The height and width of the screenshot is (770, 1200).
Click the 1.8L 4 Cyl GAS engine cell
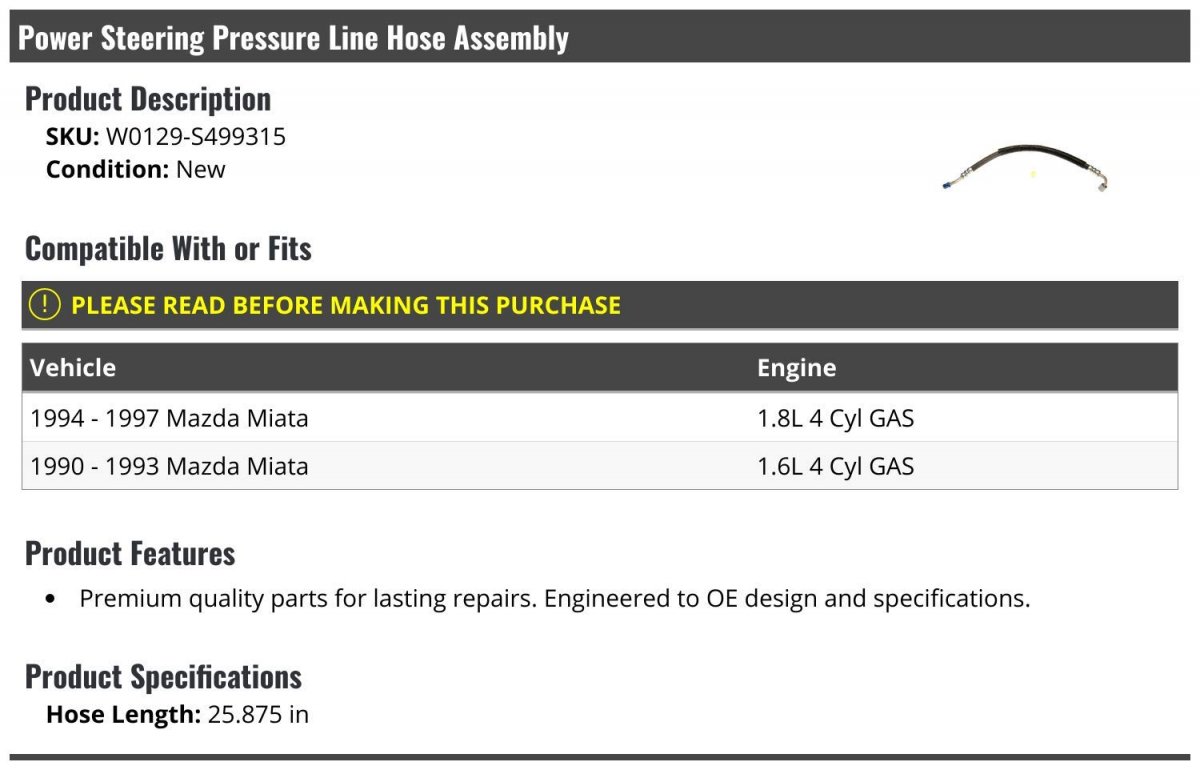click(x=835, y=418)
